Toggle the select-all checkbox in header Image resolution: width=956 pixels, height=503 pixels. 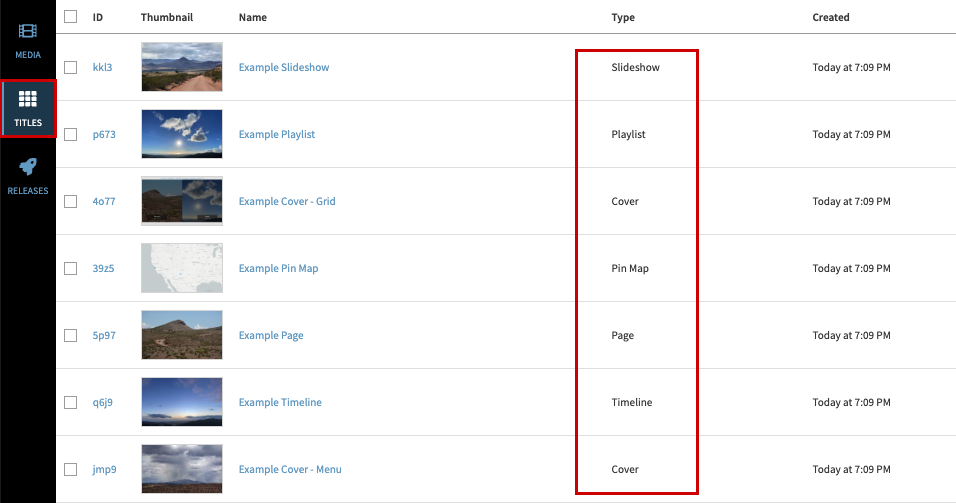(x=71, y=16)
